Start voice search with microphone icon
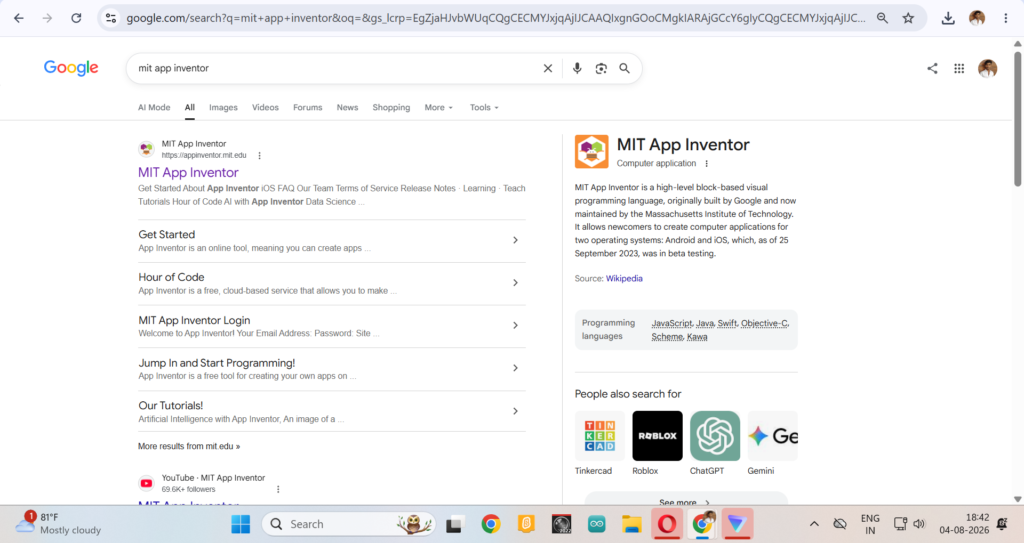 [x=577, y=68]
